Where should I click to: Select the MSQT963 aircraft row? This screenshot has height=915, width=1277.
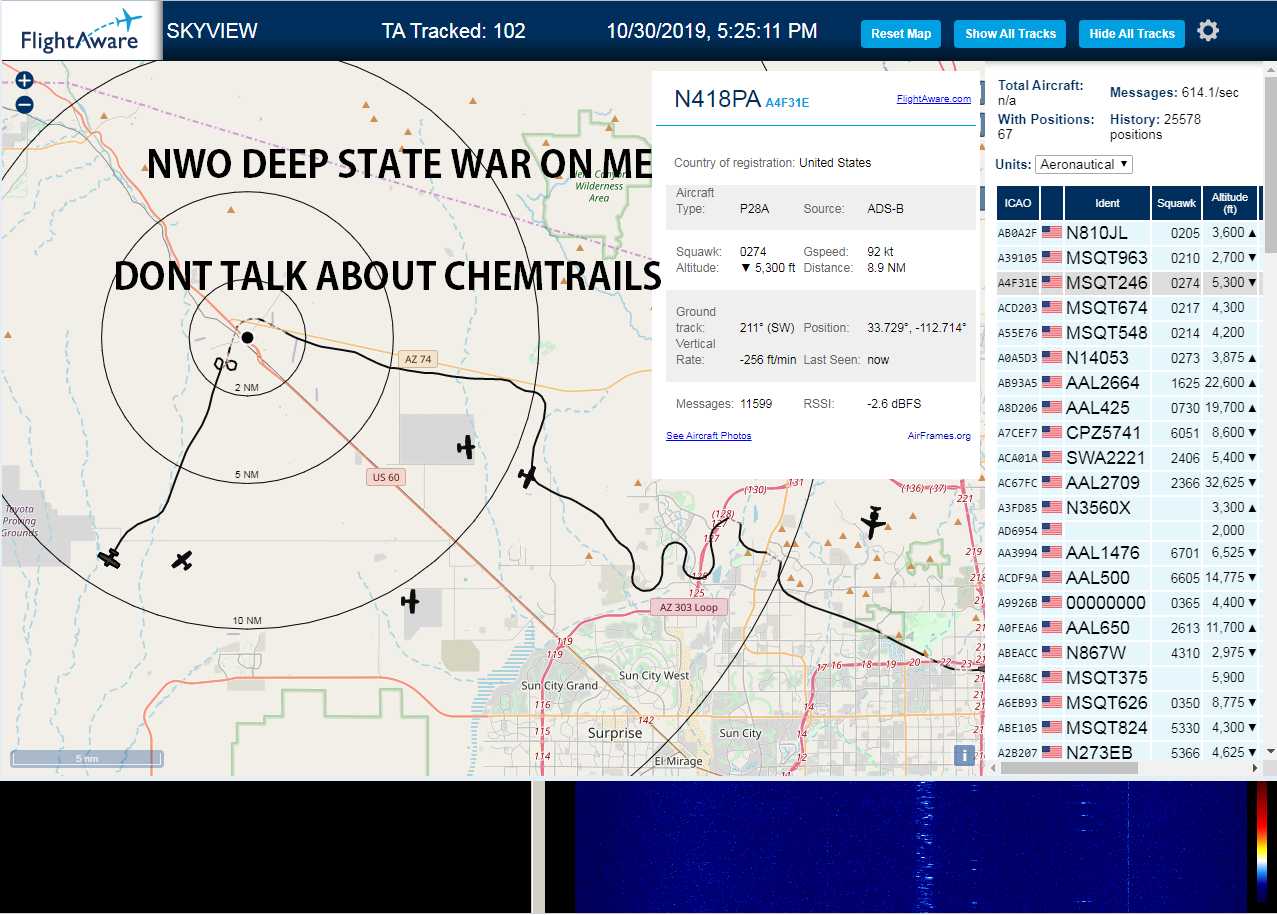[1129, 258]
